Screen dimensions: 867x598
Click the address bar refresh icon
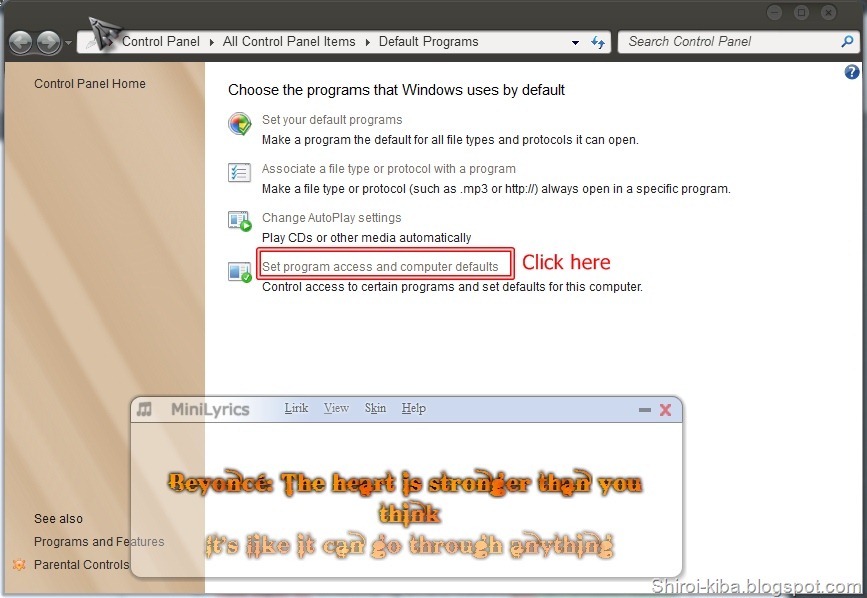(x=598, y=42)
